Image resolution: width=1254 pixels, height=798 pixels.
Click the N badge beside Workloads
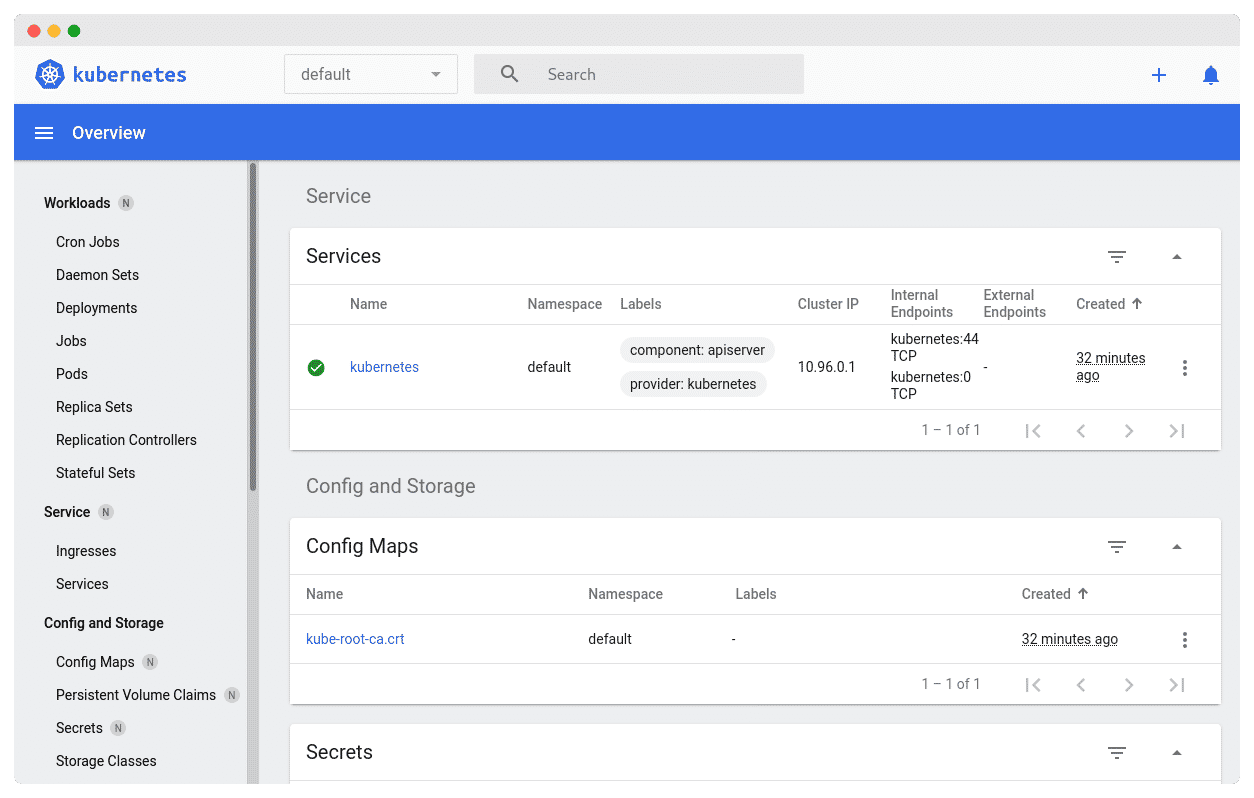click(126, 203)
